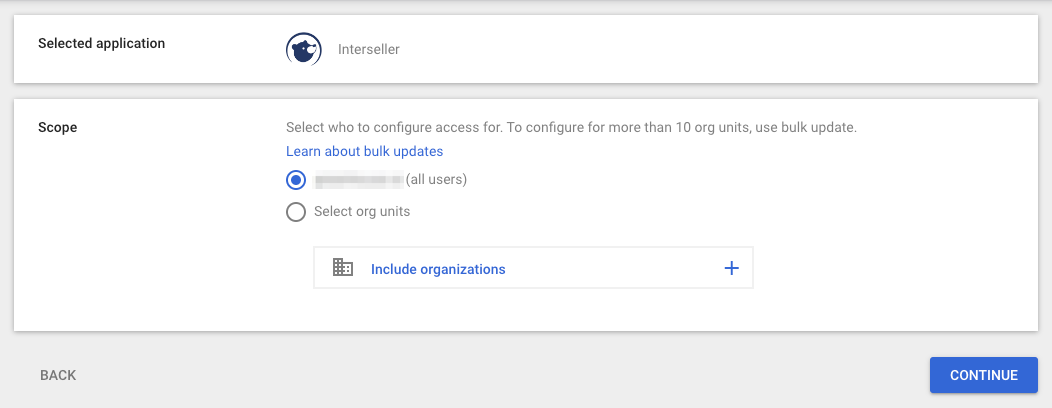Click the organizations building icon
This screenshot has height=408, width=1052.
pos(343,268)
